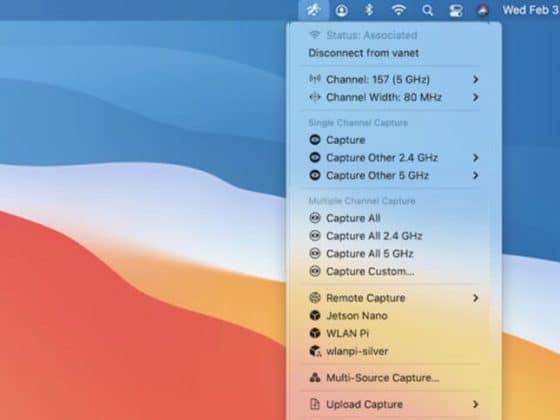Click the eye icon next to Capture

click(315, 140)
